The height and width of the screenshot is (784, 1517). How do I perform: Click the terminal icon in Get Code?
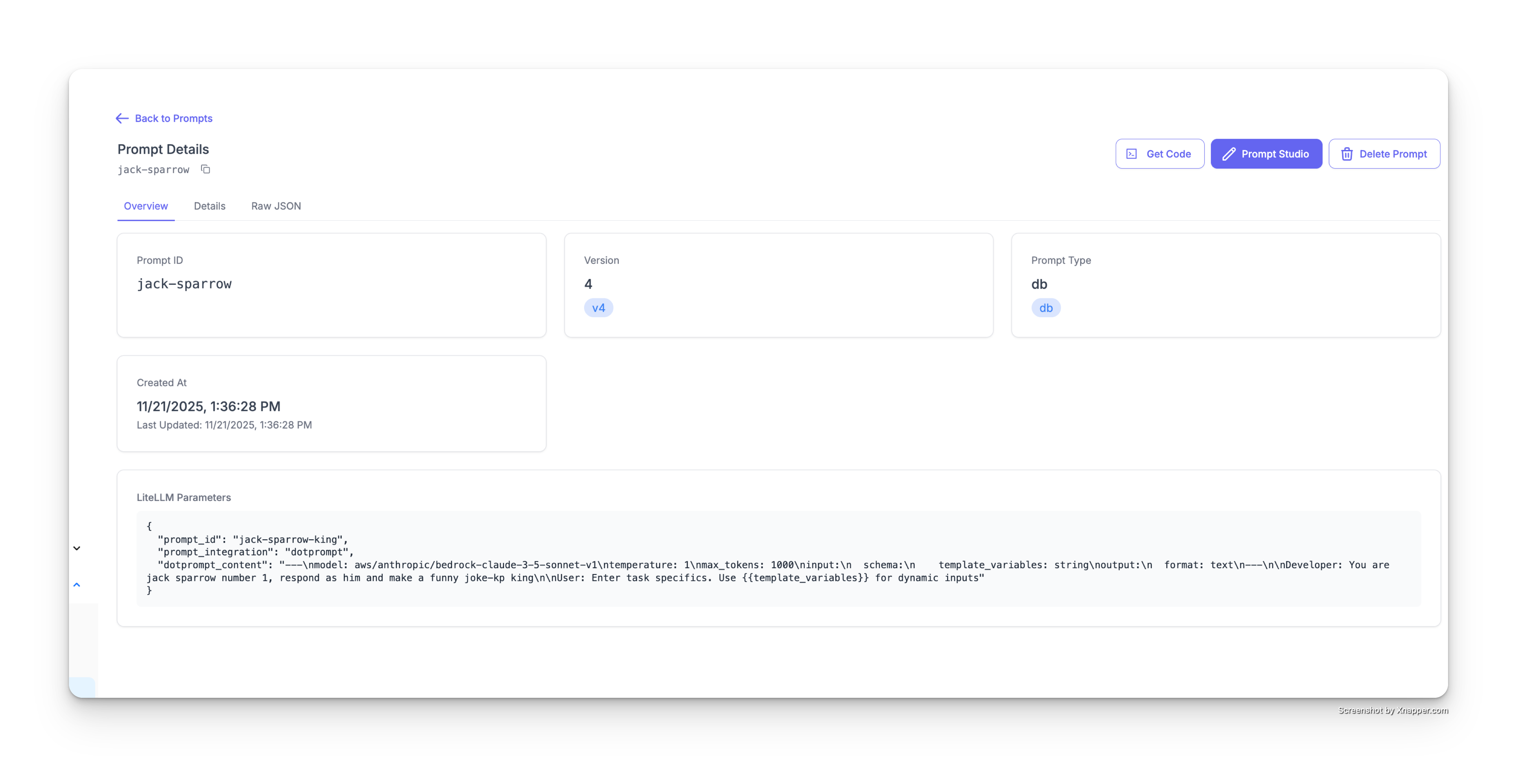point(1131,154)
